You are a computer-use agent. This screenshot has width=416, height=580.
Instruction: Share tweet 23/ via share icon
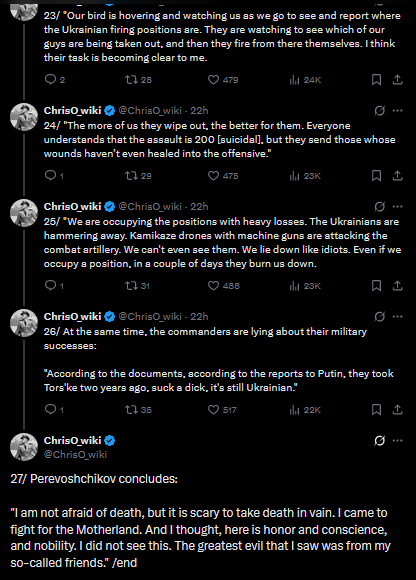tap(398, 80)
